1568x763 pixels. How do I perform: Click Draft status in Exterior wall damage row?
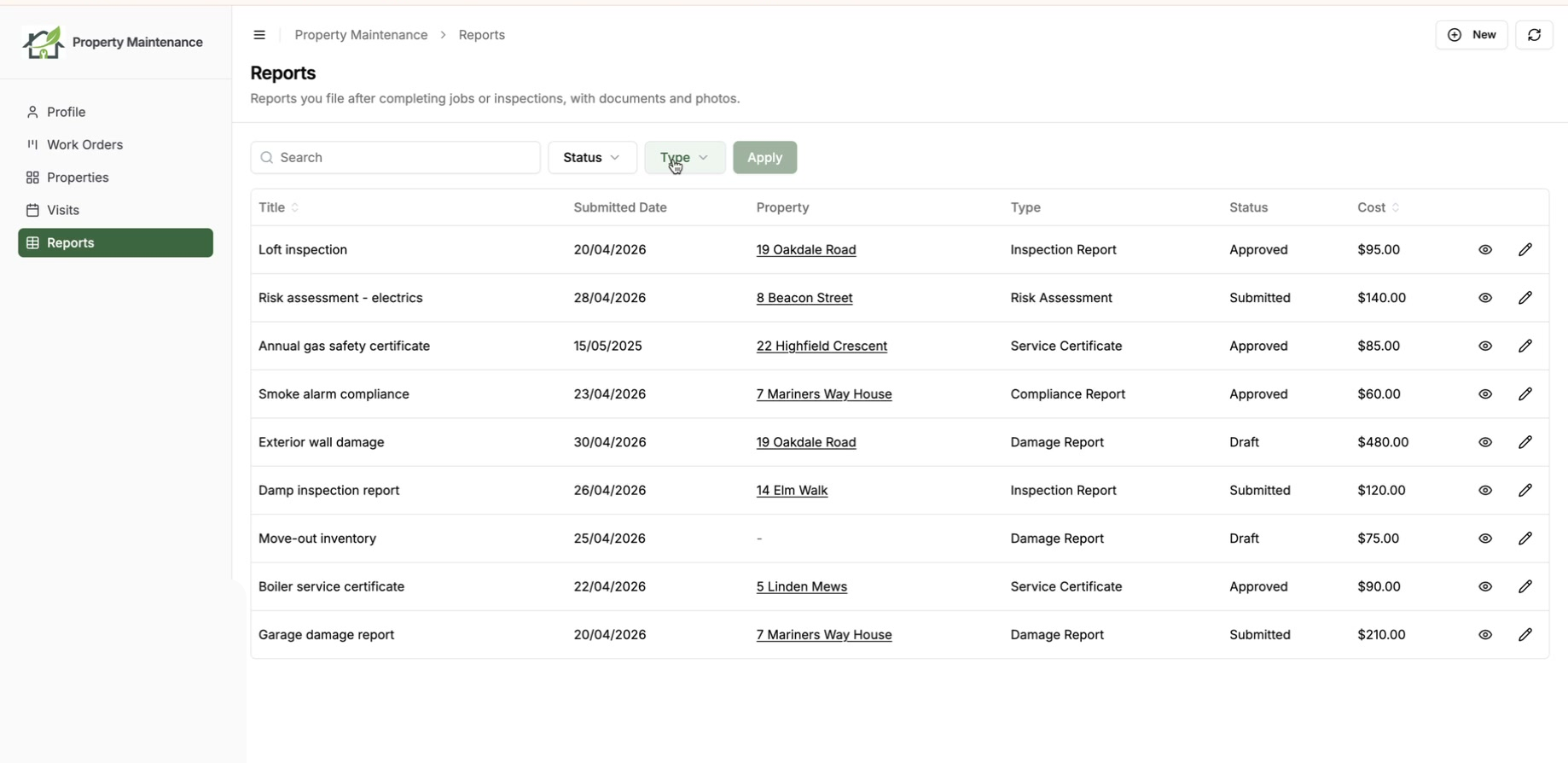click(1244, 442)
